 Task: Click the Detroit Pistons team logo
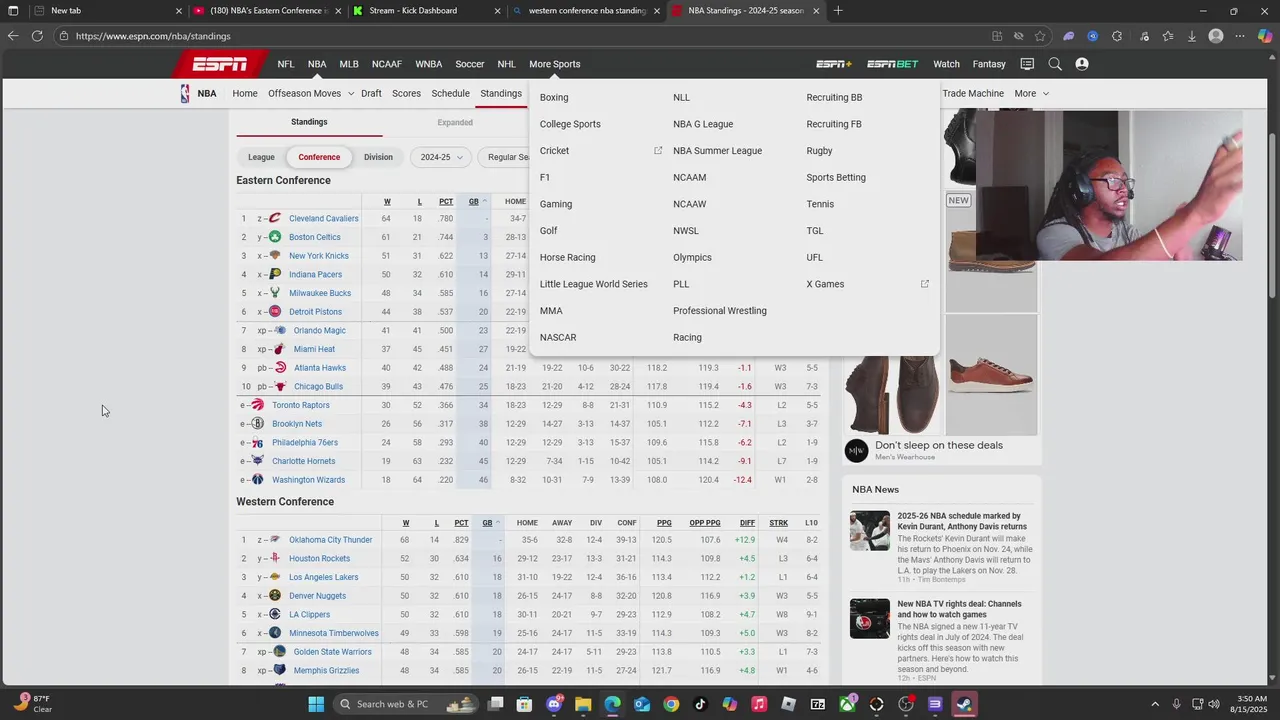pyautogui.click(x=275, y=312)
